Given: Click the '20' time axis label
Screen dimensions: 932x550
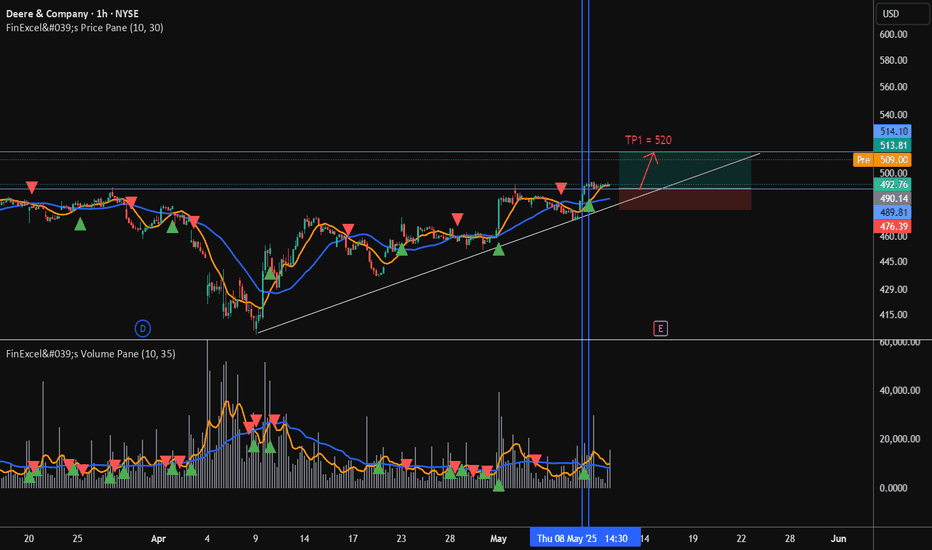Looking at the screenshot, I should 29,539.
